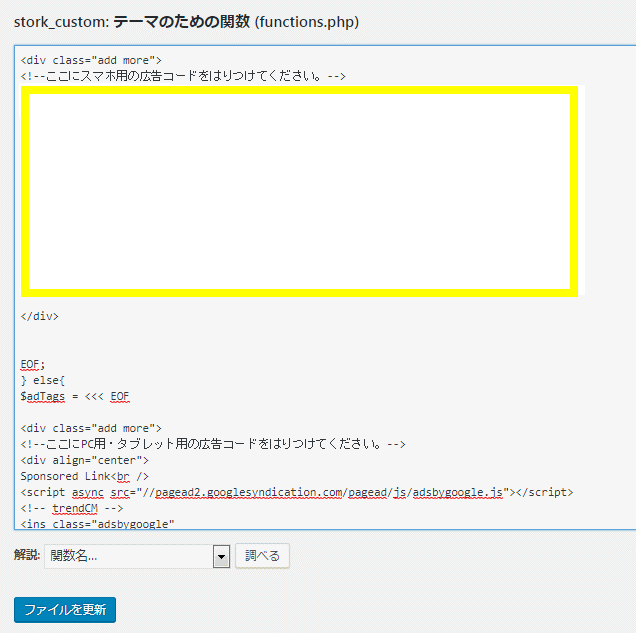Click the first <div class="add more"> line
This screenshot has width=636, height=633.
click(91, 60)
